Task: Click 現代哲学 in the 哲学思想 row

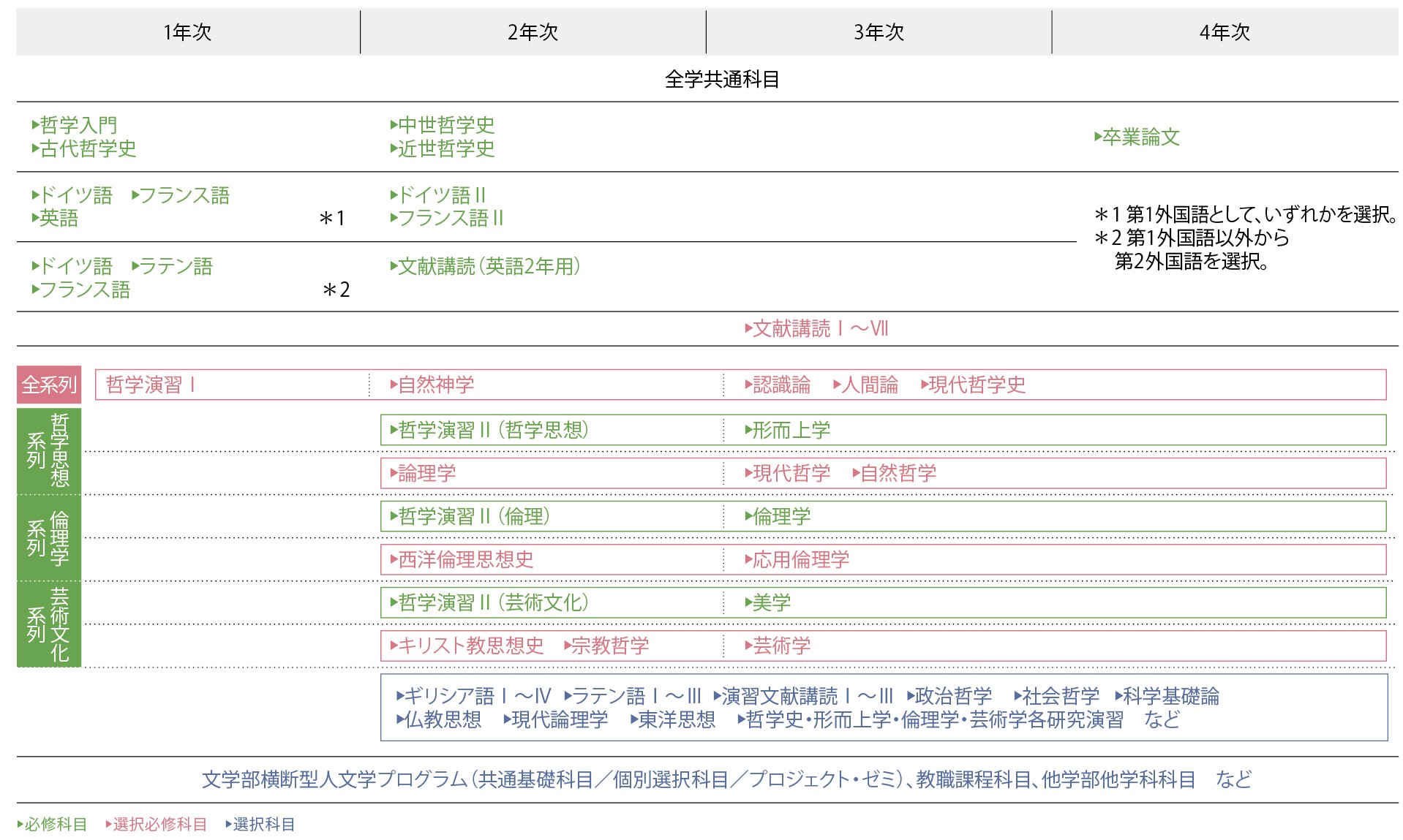Action: tap(788, 473)
